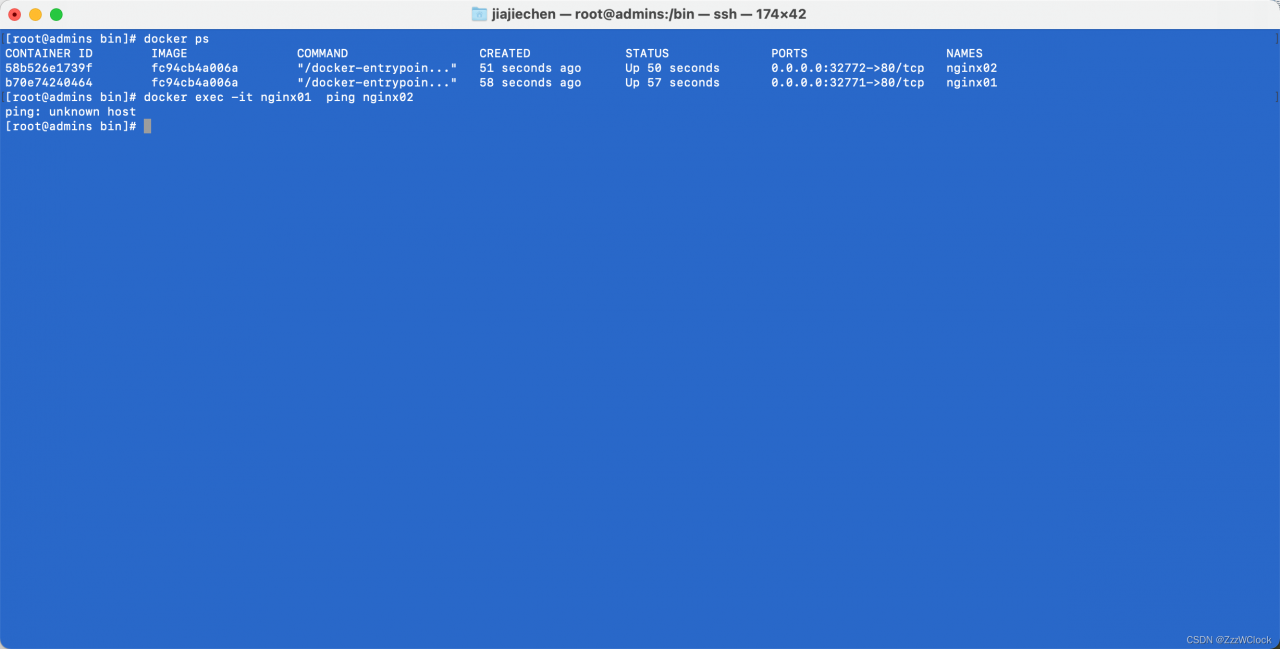Image resolution: width=1280 pixels, height=649 pixels.
Task: Maximize the terminal with green button
Action: (56, 14)
